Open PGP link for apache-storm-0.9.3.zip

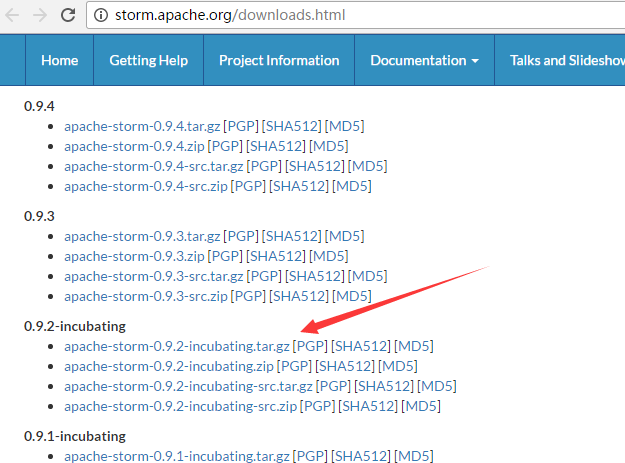click(x=225, y=256)
